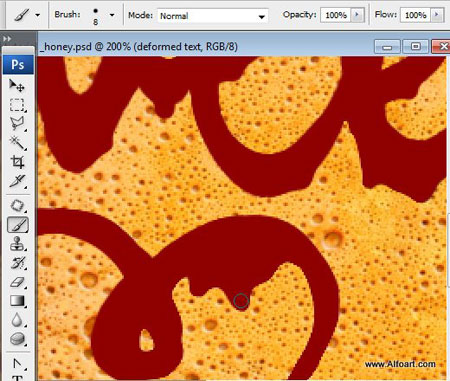Click the 'Brush:' label

point(67,15)
